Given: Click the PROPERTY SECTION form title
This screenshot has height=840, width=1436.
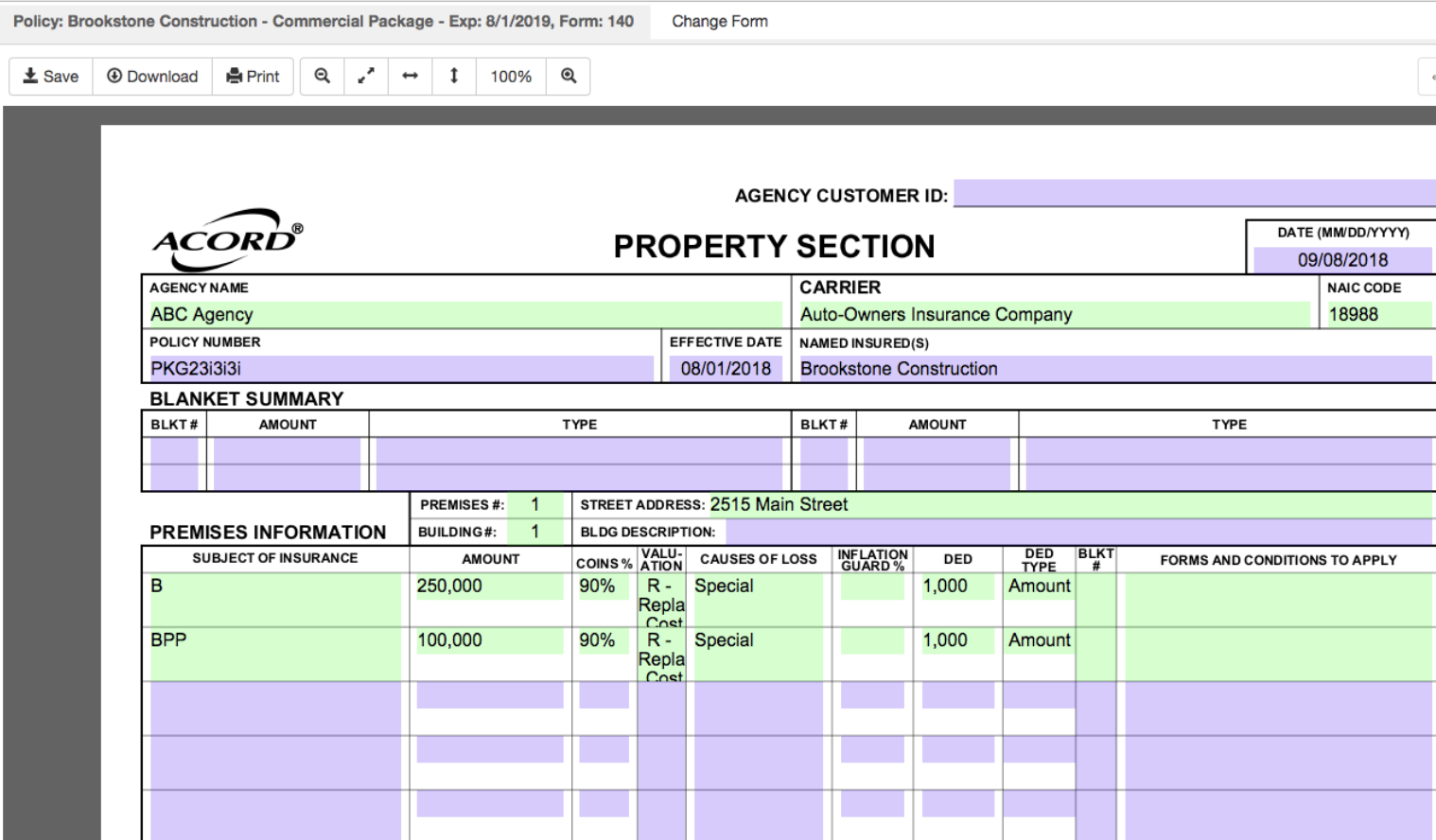Looking at the screenshot, I should [774, 246].
